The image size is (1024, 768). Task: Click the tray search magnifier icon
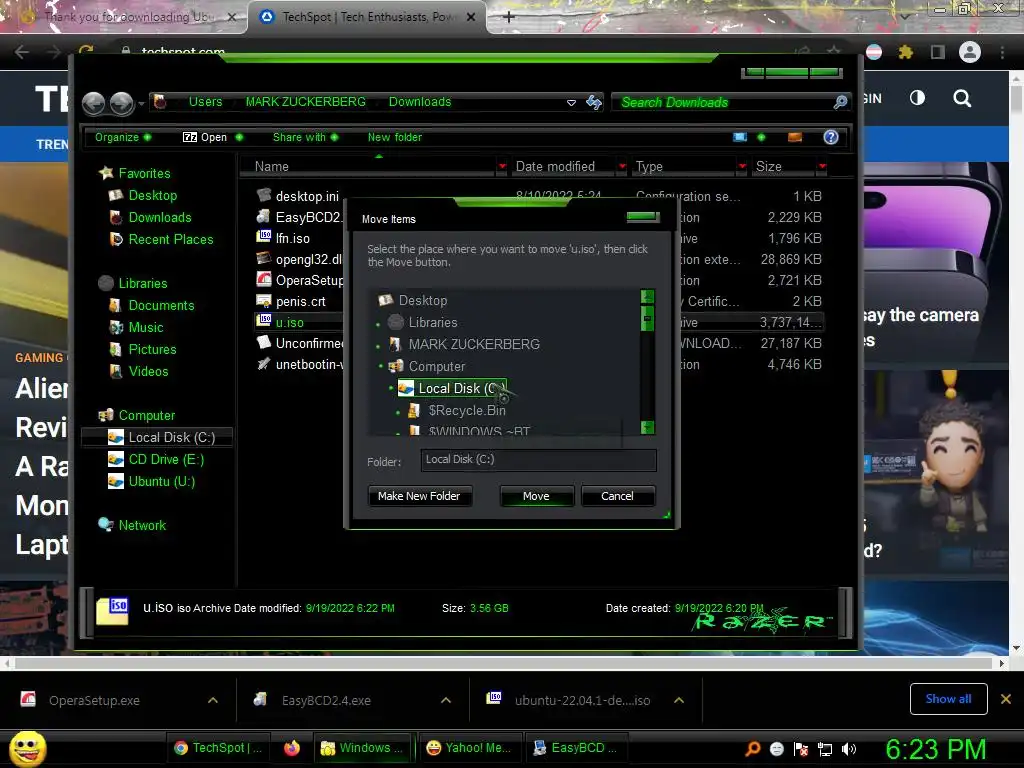tap(753, 748)
